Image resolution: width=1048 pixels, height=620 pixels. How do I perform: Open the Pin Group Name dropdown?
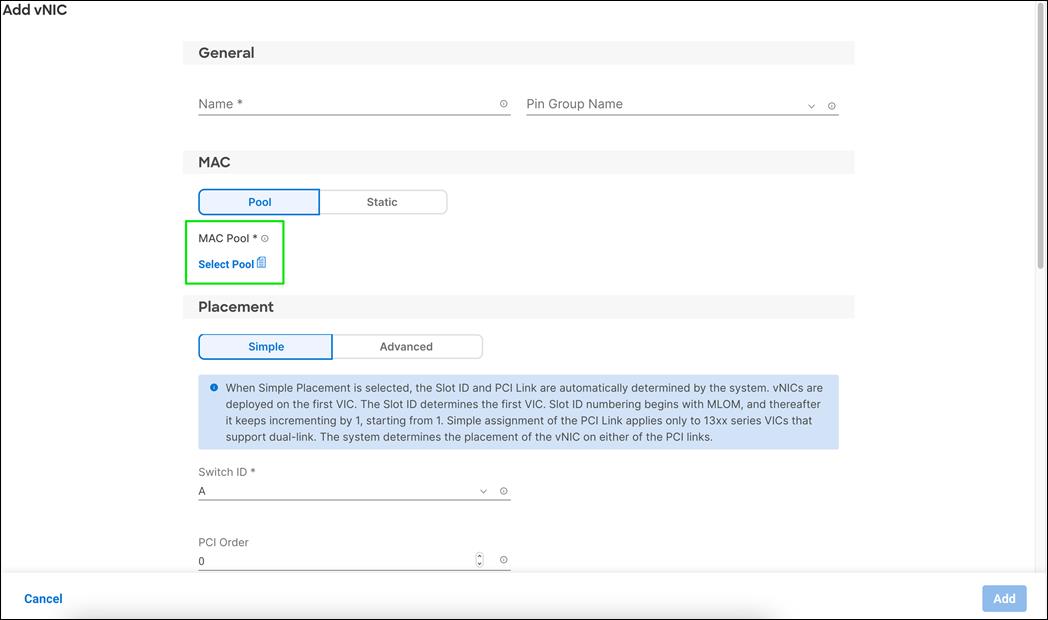pos(810,104)
